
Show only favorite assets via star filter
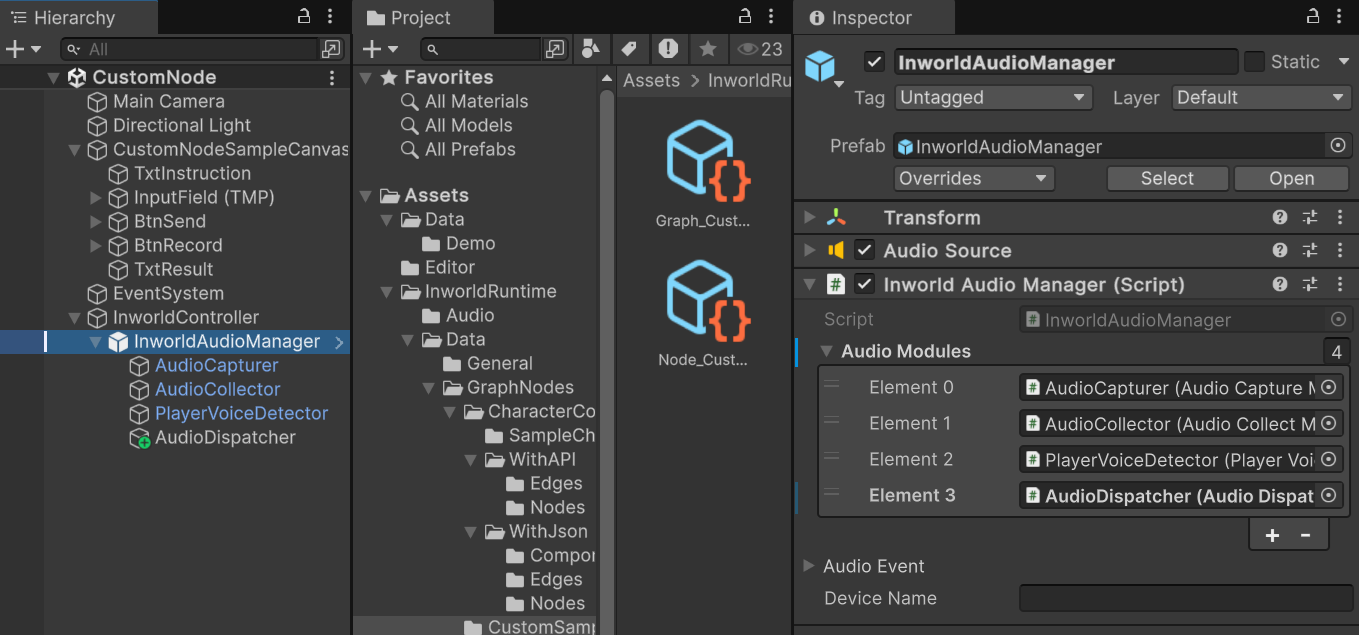(x=707, y=49)
